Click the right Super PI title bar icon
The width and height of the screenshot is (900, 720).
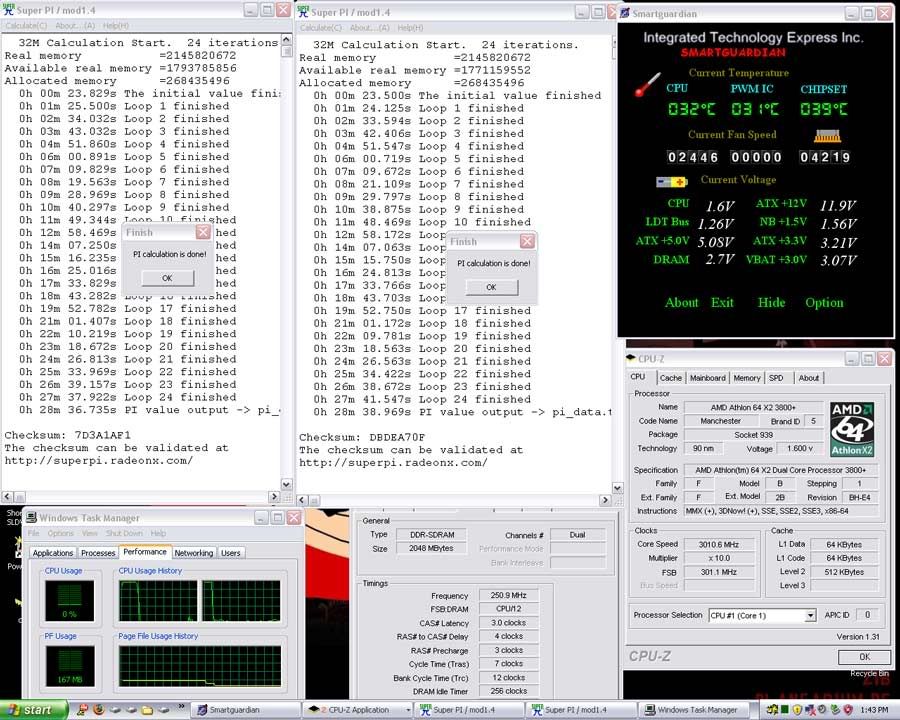tap(303, 11)
